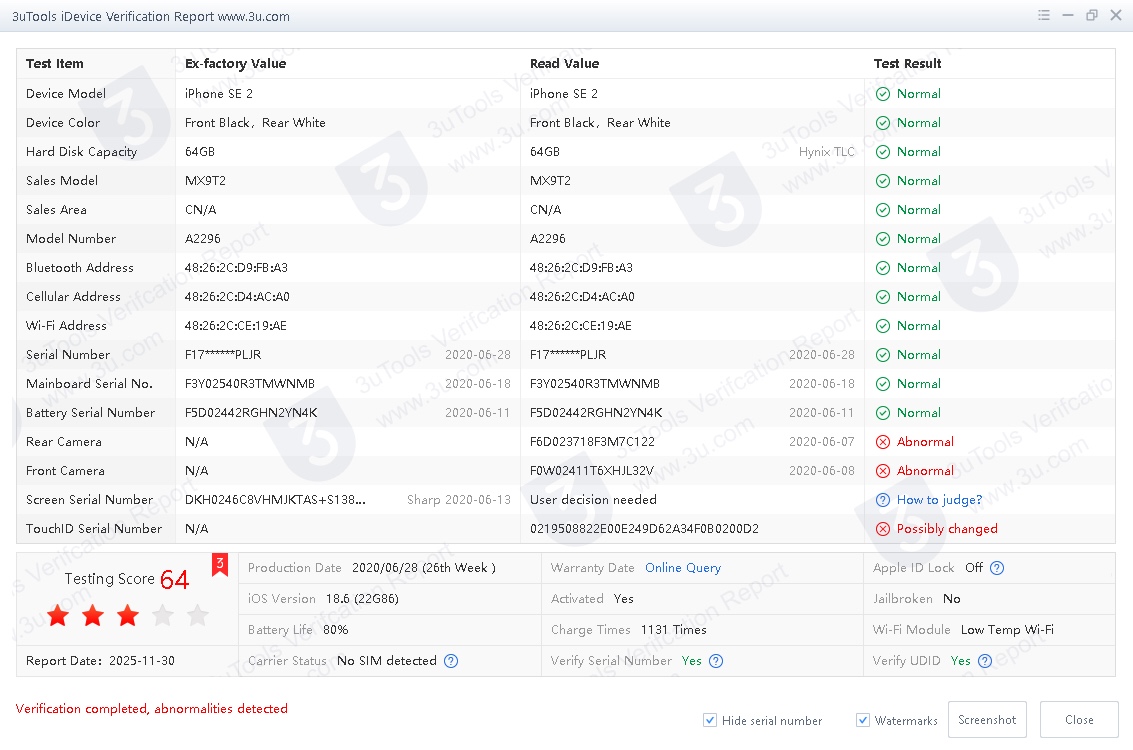This screenshot has height=750, width=1133.
Task: Click the Test Result column header
Action: [907, 64]
